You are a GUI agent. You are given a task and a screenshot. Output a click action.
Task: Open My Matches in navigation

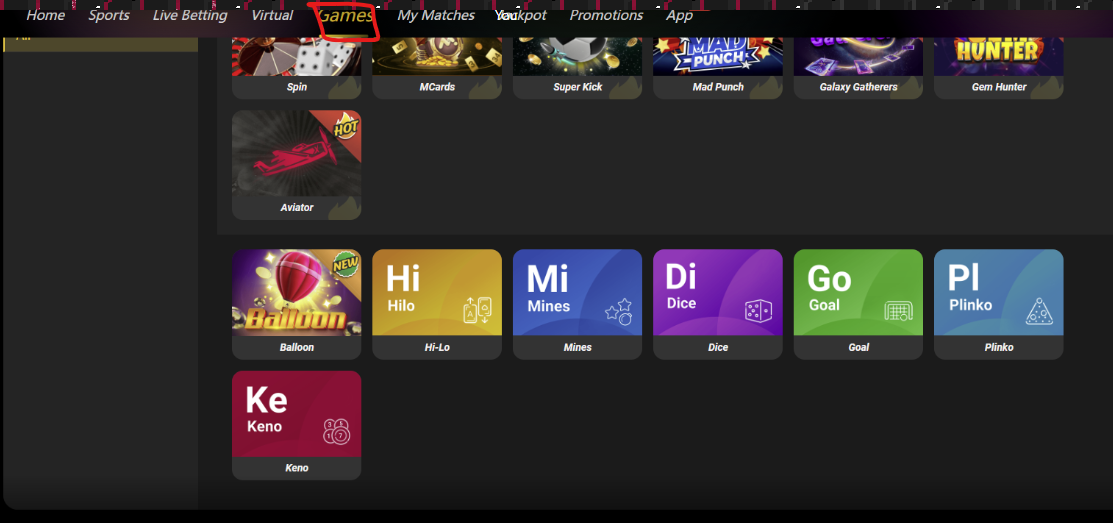pos(436,15)
